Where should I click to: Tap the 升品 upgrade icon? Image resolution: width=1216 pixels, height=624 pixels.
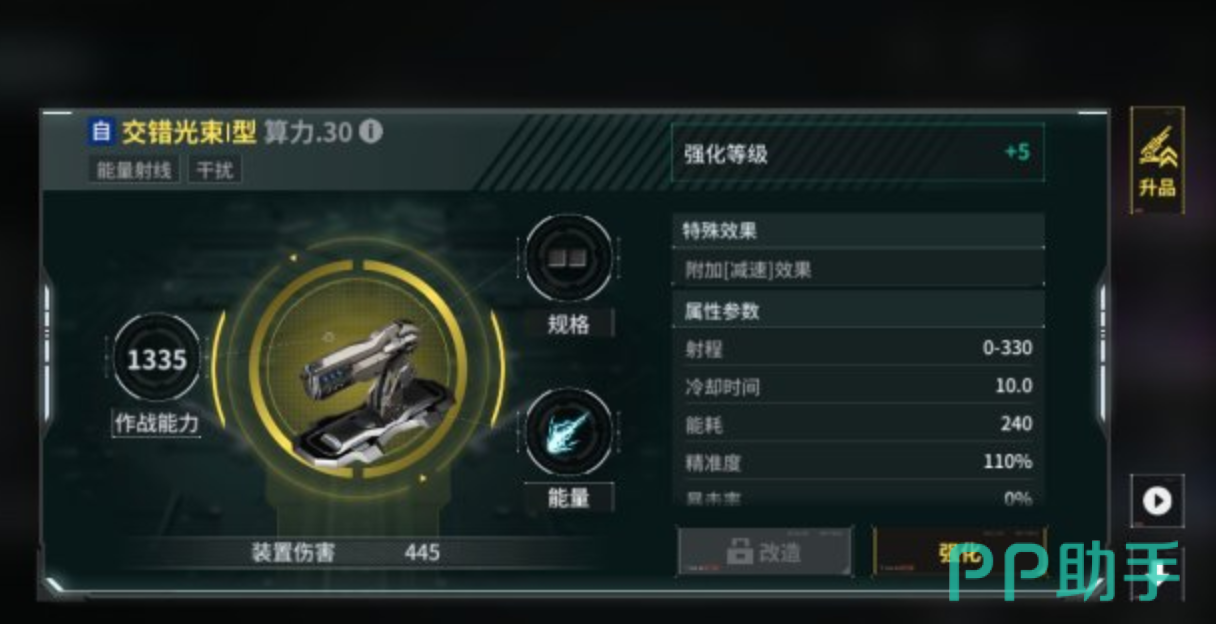coord(1157,160)
